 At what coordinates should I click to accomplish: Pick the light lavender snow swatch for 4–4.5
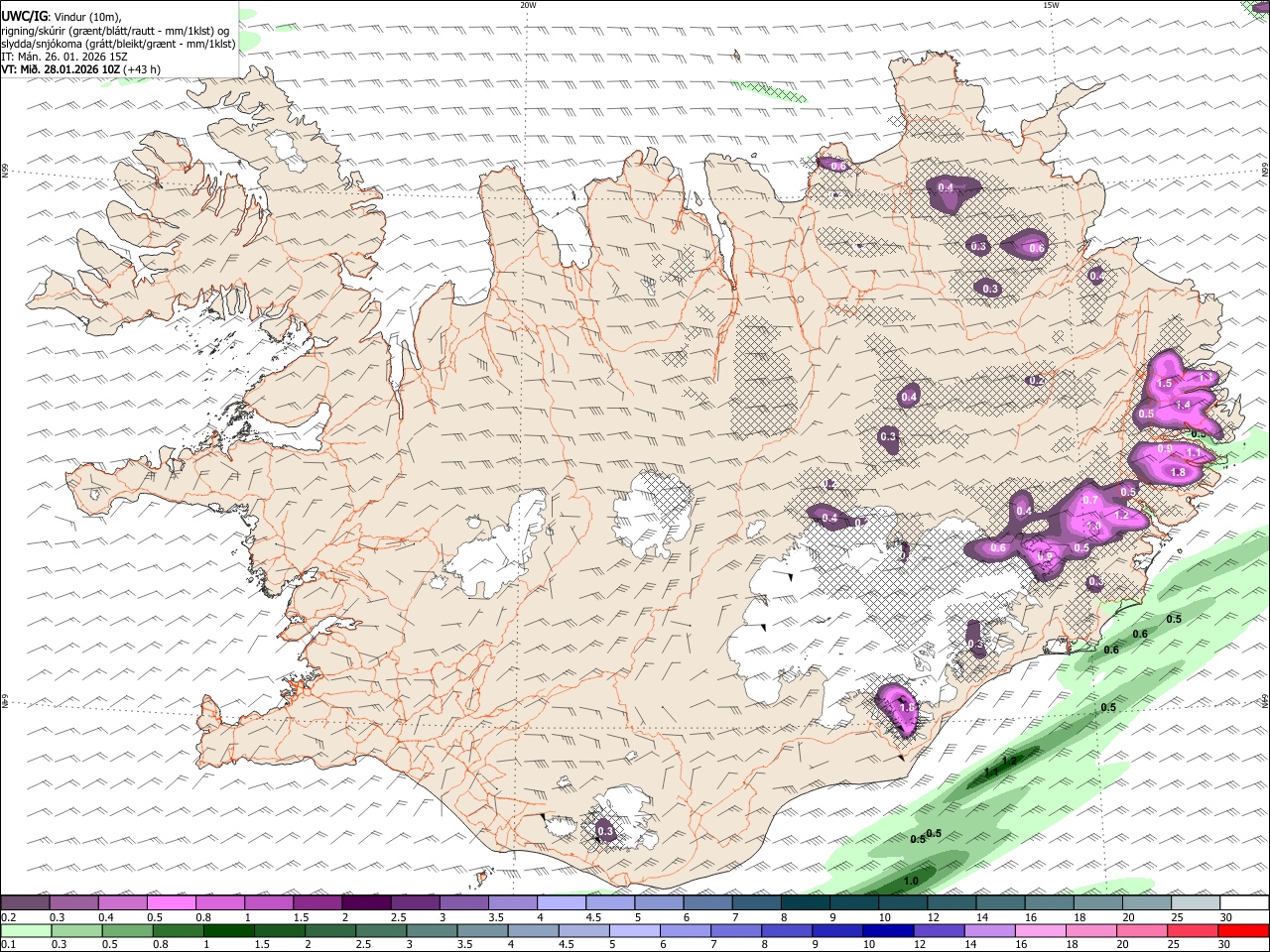[562, 902]
